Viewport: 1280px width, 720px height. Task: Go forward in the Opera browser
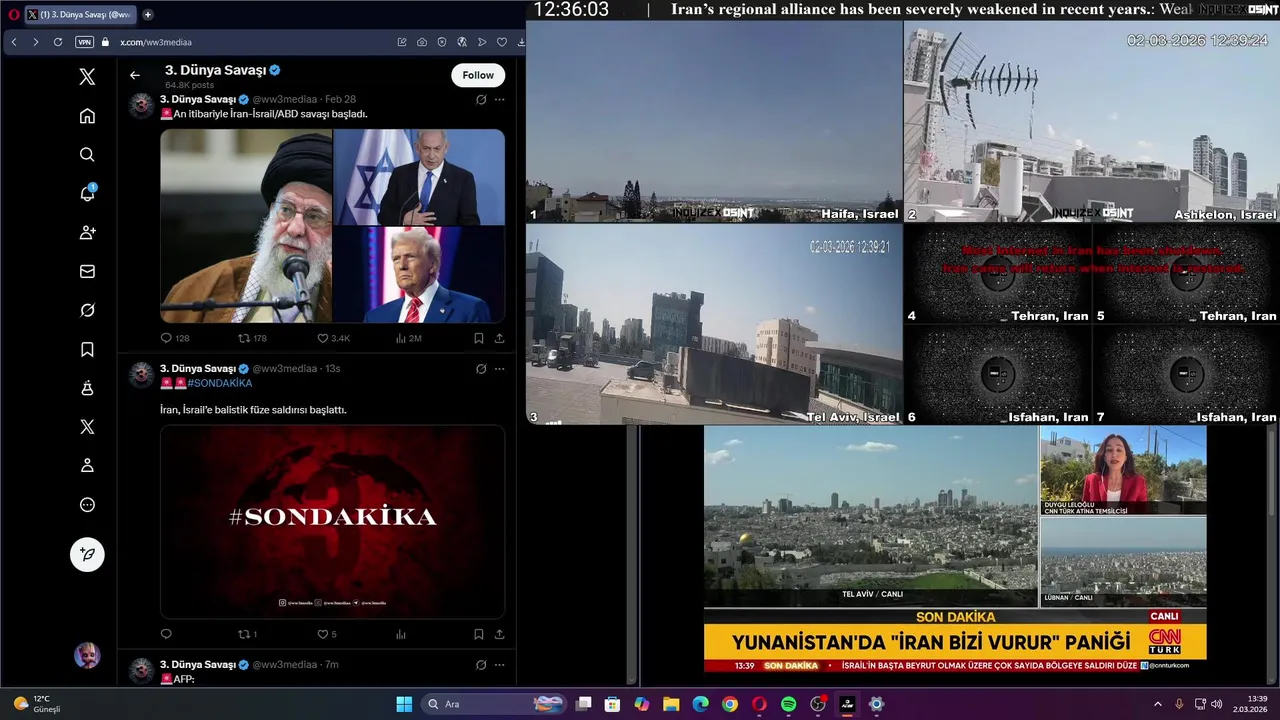coord(36,42)
